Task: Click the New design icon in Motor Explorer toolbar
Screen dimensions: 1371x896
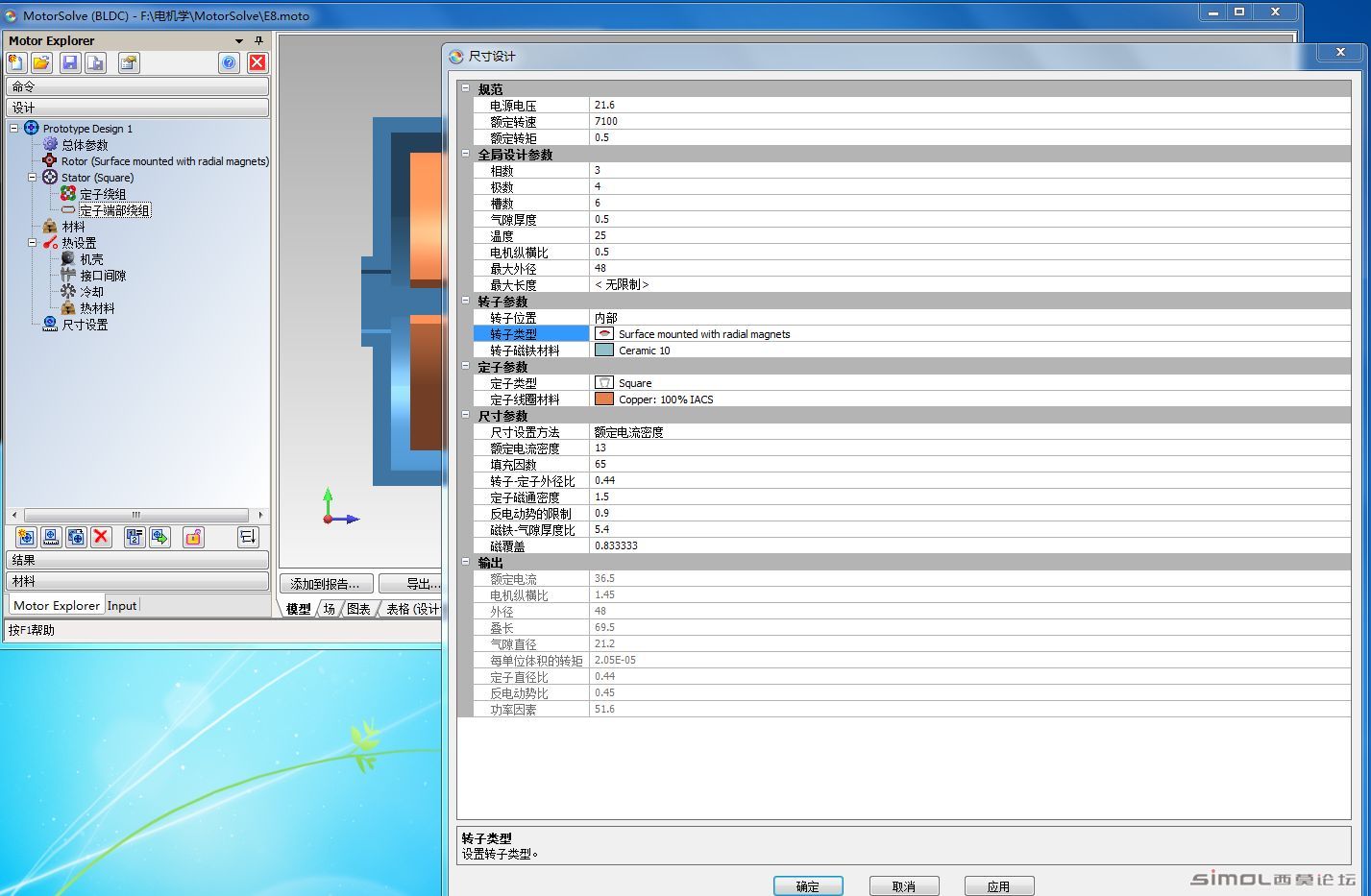Action: coord(16,62)
